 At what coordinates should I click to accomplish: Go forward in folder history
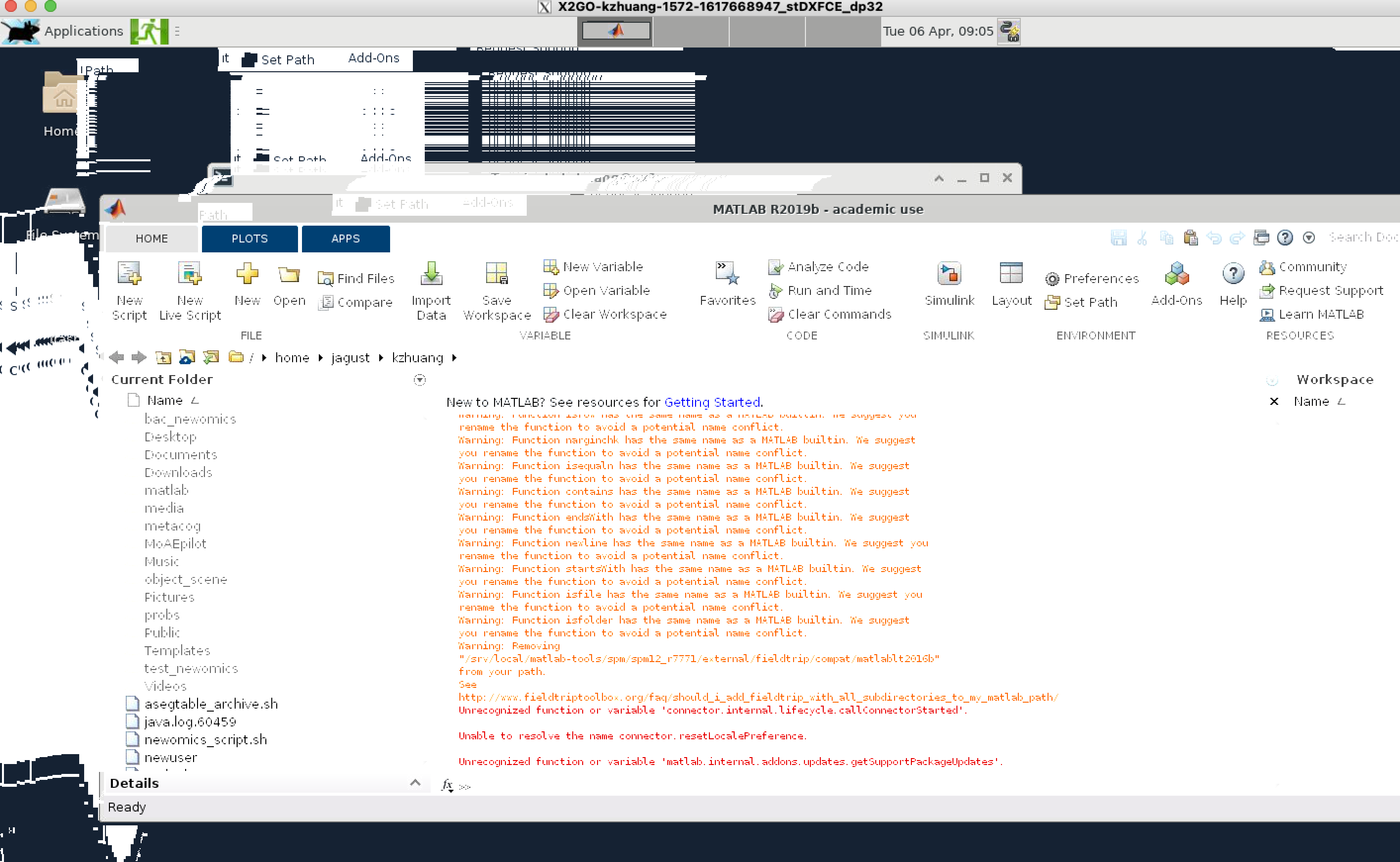click(139, 357)
